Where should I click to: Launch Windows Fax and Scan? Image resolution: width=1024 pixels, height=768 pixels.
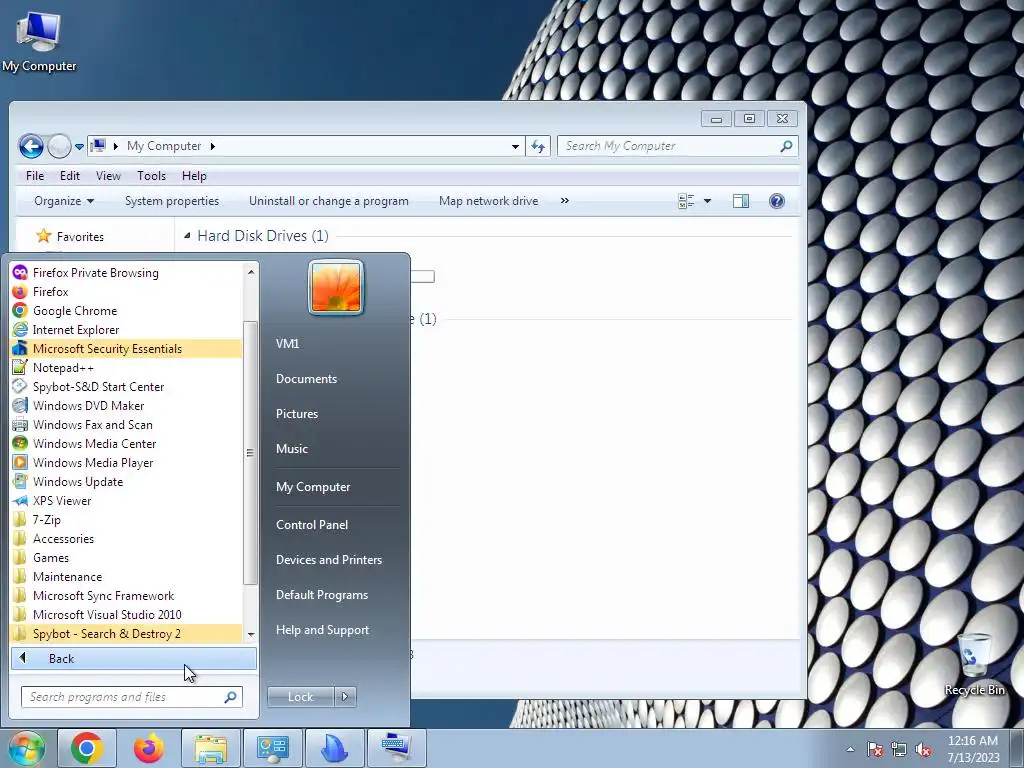(127, 424)
